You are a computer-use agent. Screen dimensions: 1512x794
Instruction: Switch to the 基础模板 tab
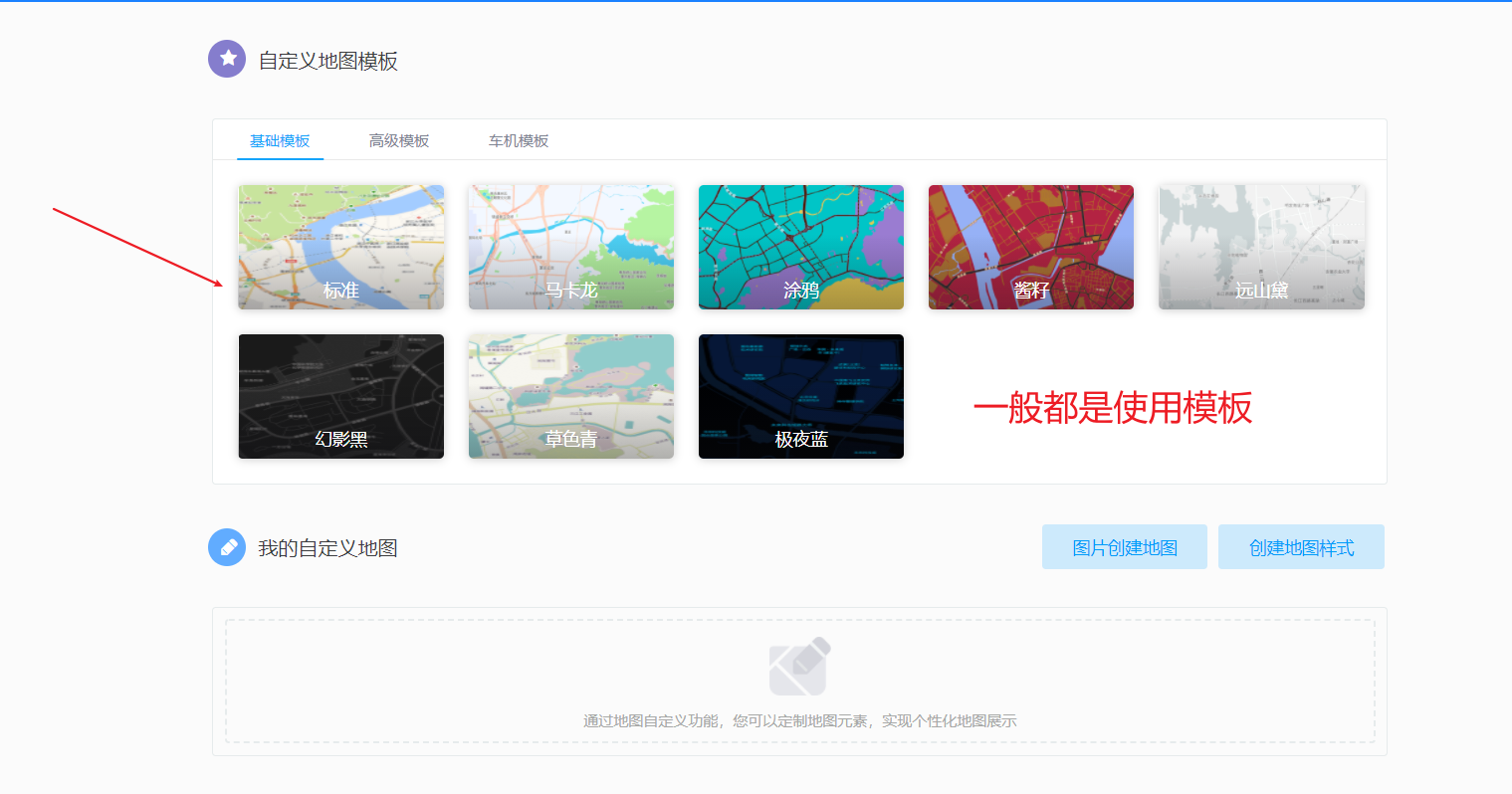[280, 141]
